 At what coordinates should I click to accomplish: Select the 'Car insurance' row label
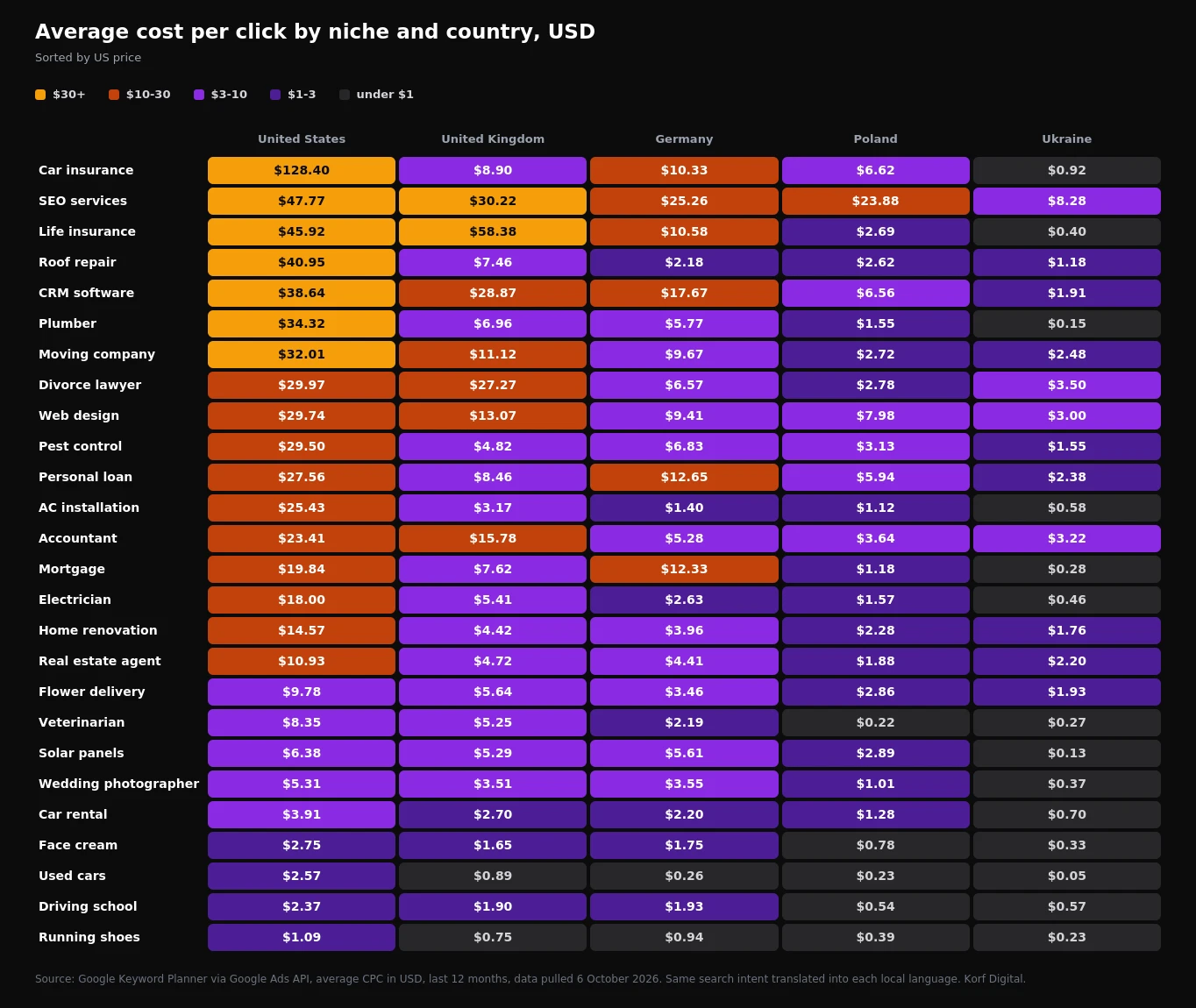click(x=86, y=170)
